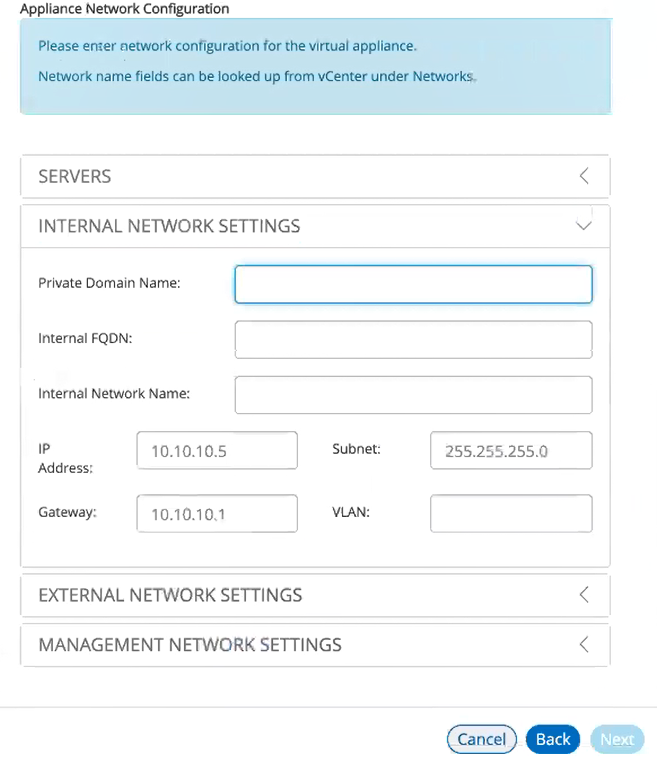Image resolution: width=657 pixels, height=757 pixels.
Task: Open MANAGEMENT NETWORK SETTINGS header
Action: tap(315, 645)
